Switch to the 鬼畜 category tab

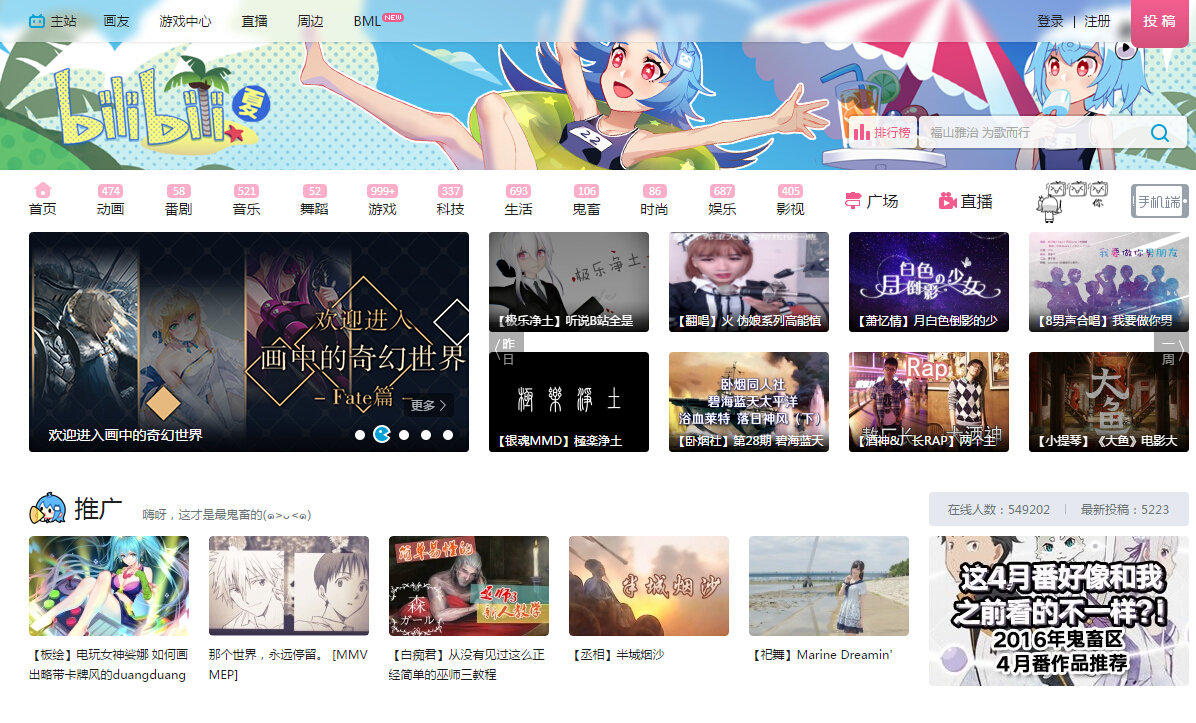pyautogui.click(x=586, y=201)
